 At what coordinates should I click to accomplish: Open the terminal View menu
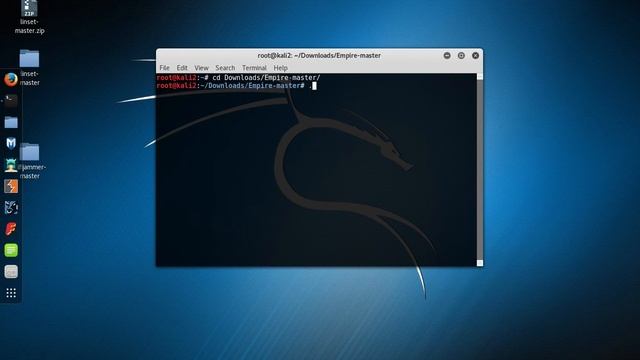[201, 68]
